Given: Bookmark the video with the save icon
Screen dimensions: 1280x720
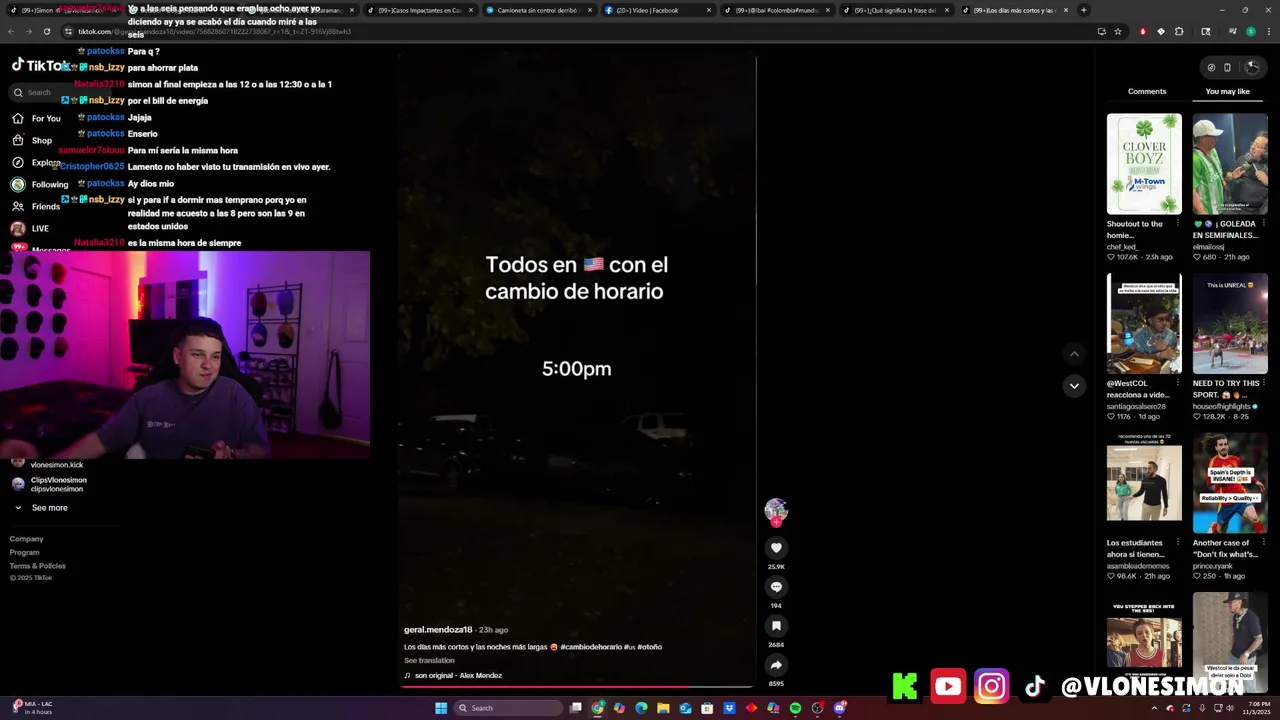Looking at the screenshot, I should [776, 626].
